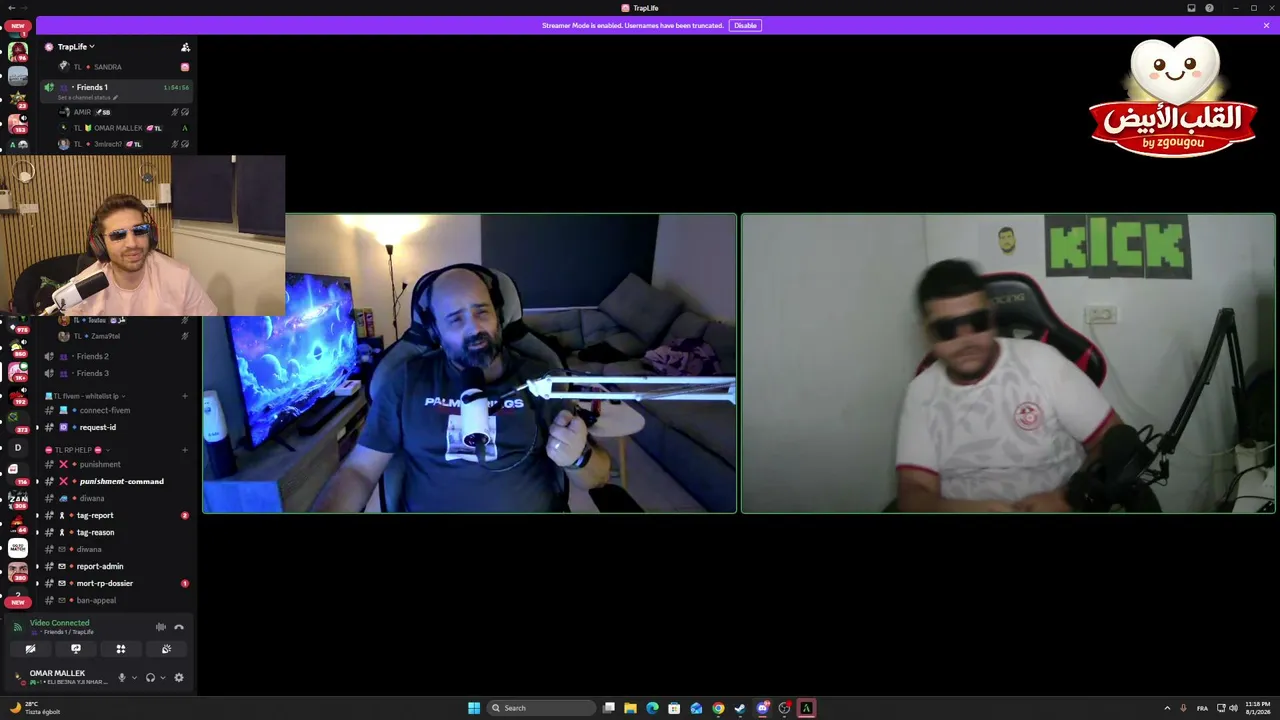The width and height of the screenshot is (1280, 720).
Task: Click the taskbar Search box
Action: 540,708
